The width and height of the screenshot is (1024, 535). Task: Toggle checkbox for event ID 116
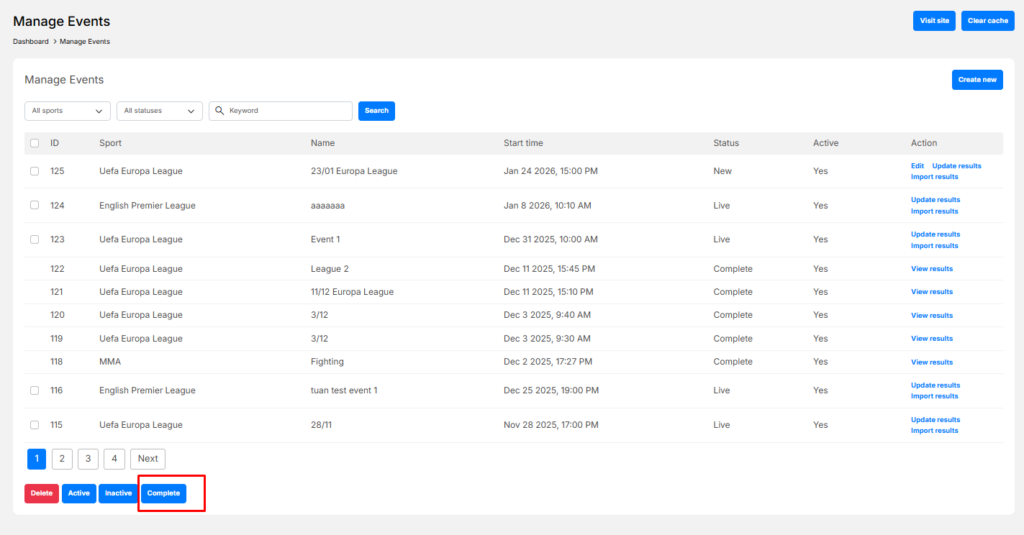(34, 391)
